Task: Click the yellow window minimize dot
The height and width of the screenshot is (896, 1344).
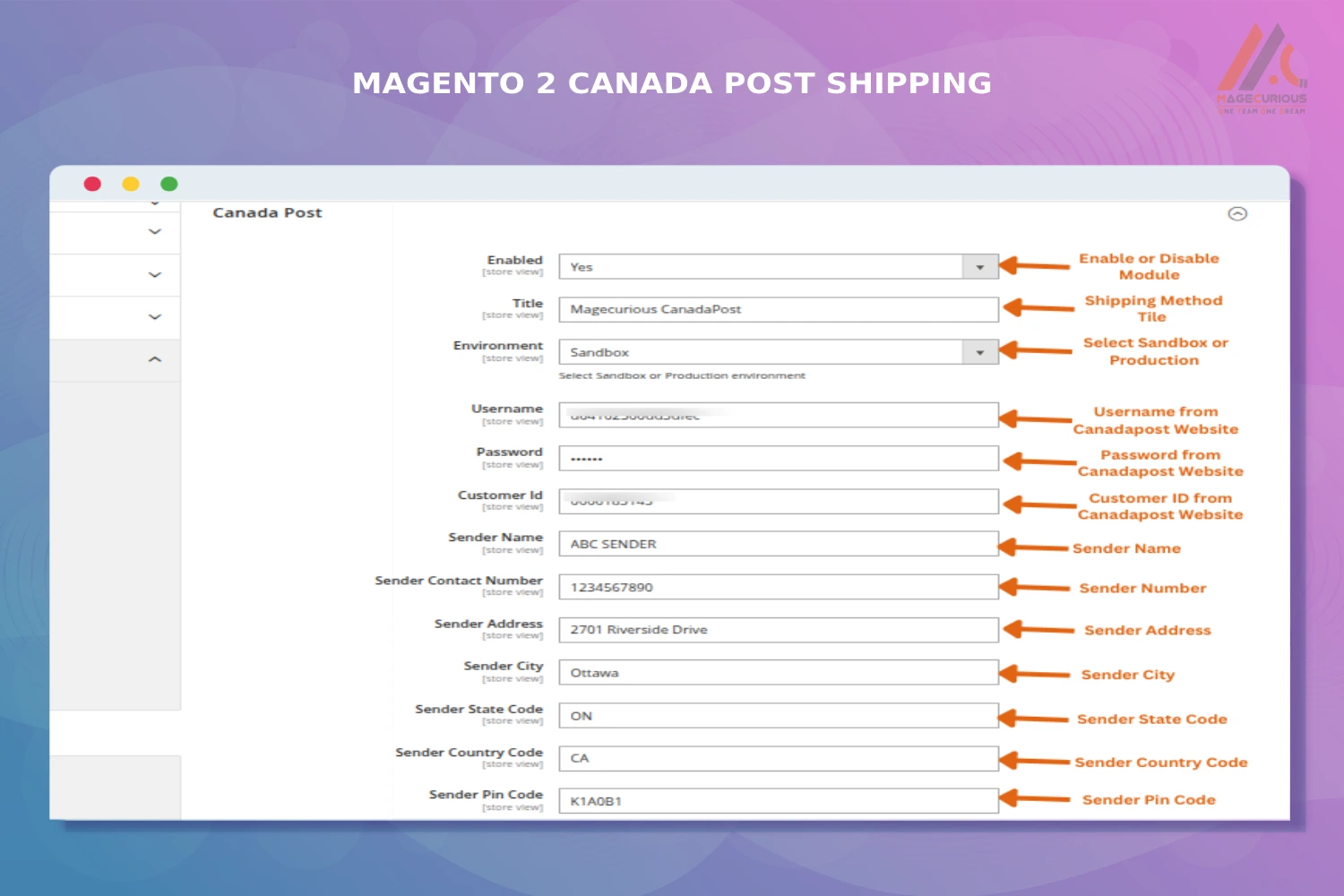Action: click(x=131, y=184)
